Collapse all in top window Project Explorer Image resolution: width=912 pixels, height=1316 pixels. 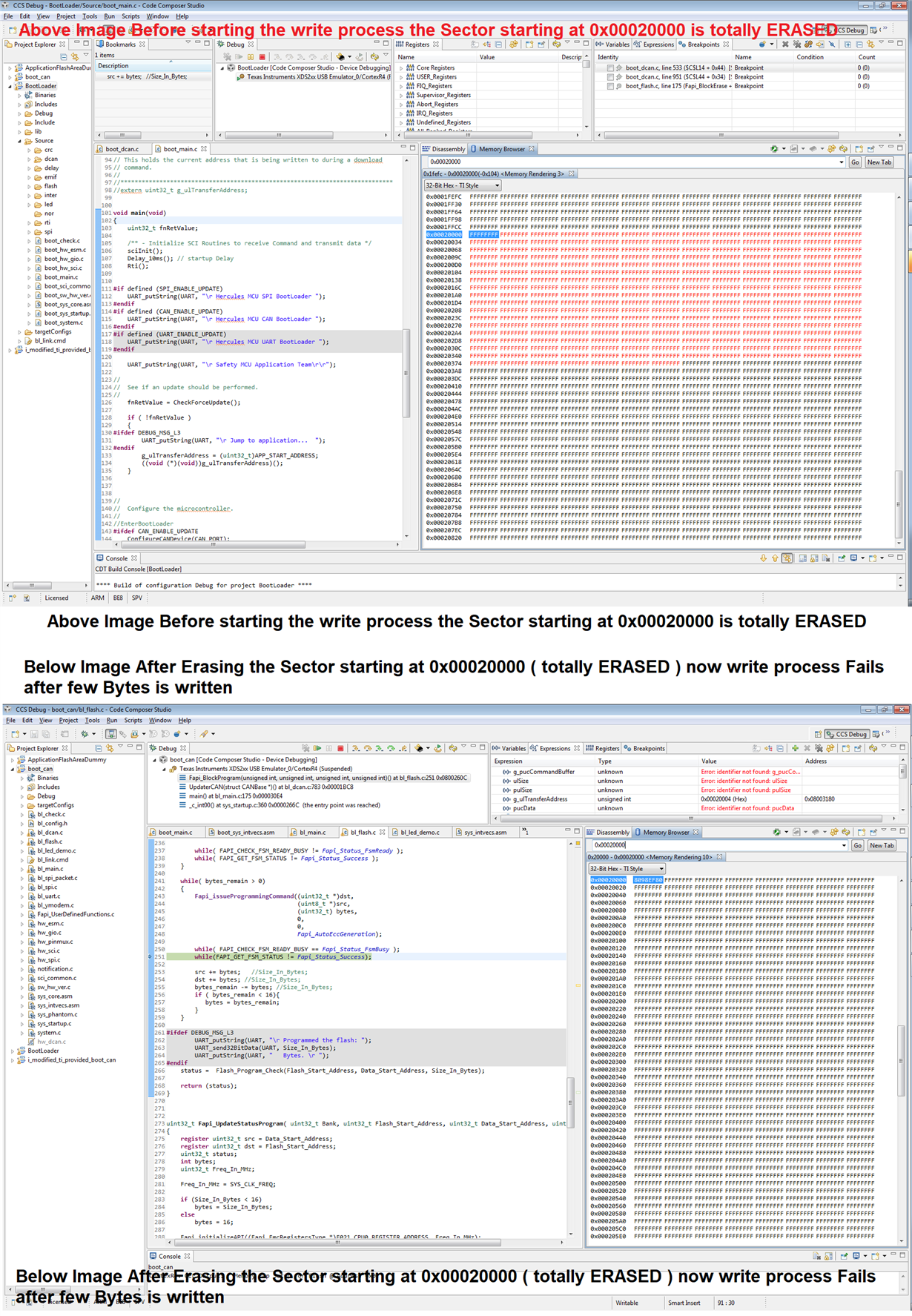tap(64, 56)
